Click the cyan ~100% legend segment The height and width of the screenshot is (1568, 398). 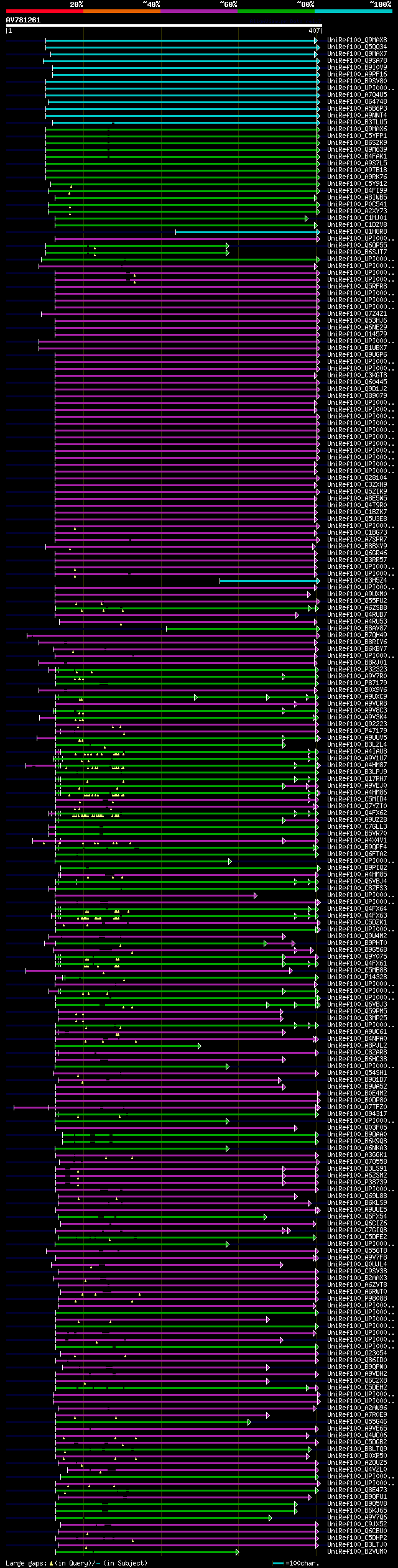353,11
